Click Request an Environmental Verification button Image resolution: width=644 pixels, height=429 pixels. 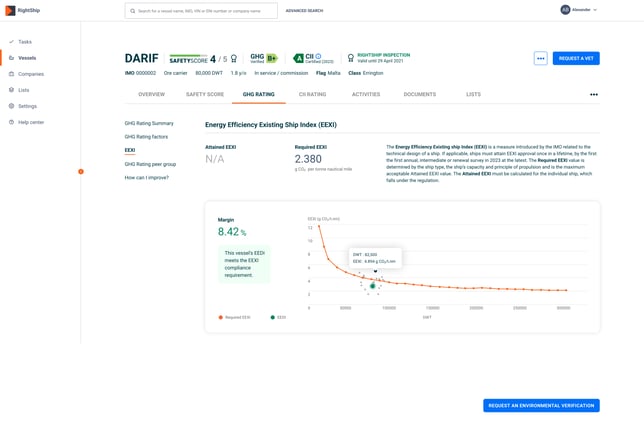[541, 406]
